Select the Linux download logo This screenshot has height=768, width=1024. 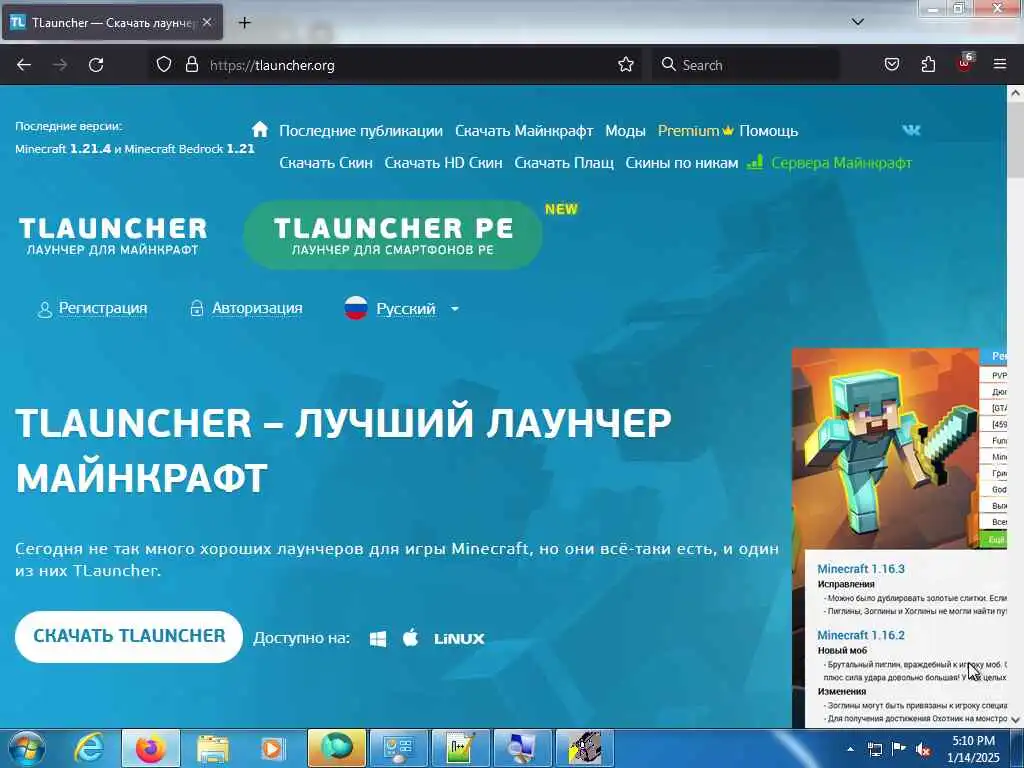[459, 639]
